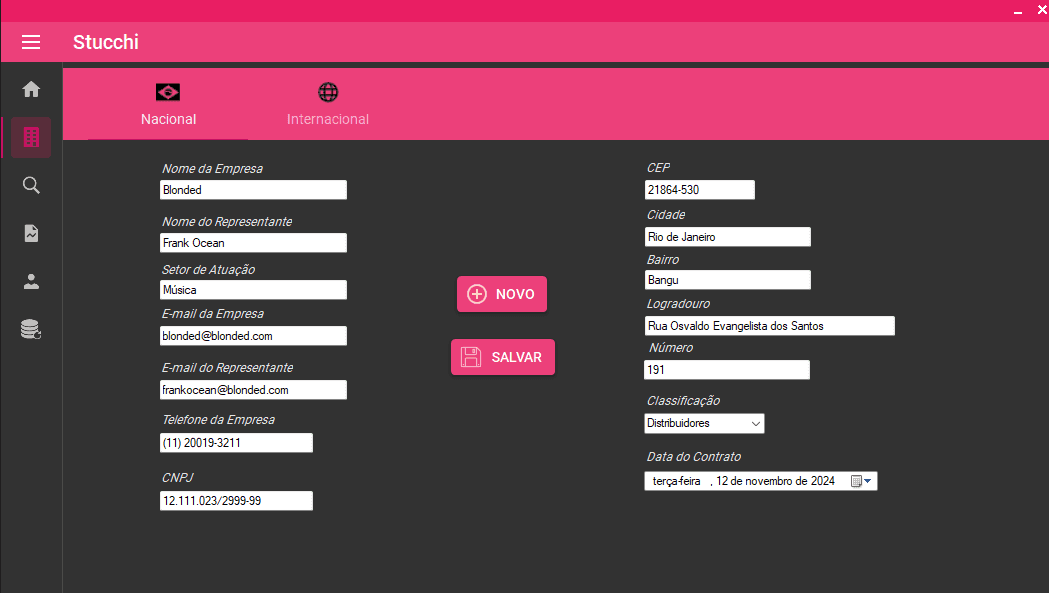
Task: Switch to the Internacional tab
Action: (x=328, y=118)
